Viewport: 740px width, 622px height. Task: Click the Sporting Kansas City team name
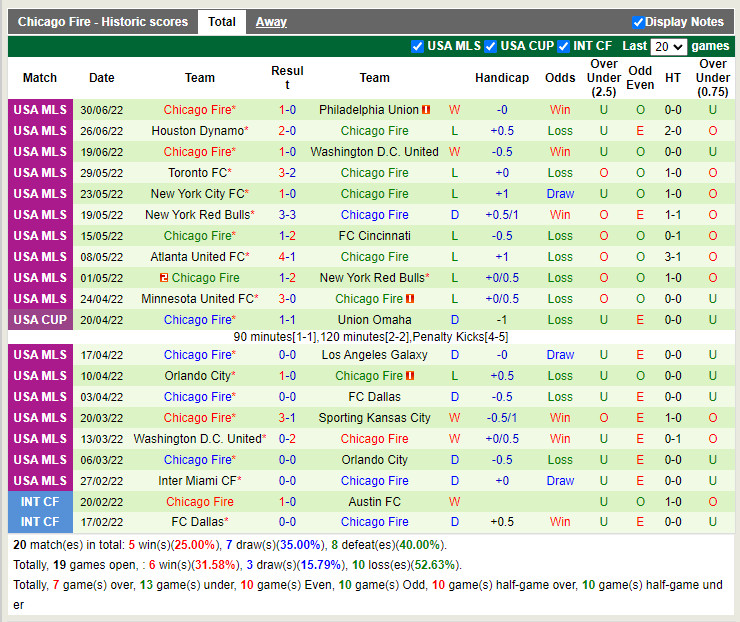[374, 418]
